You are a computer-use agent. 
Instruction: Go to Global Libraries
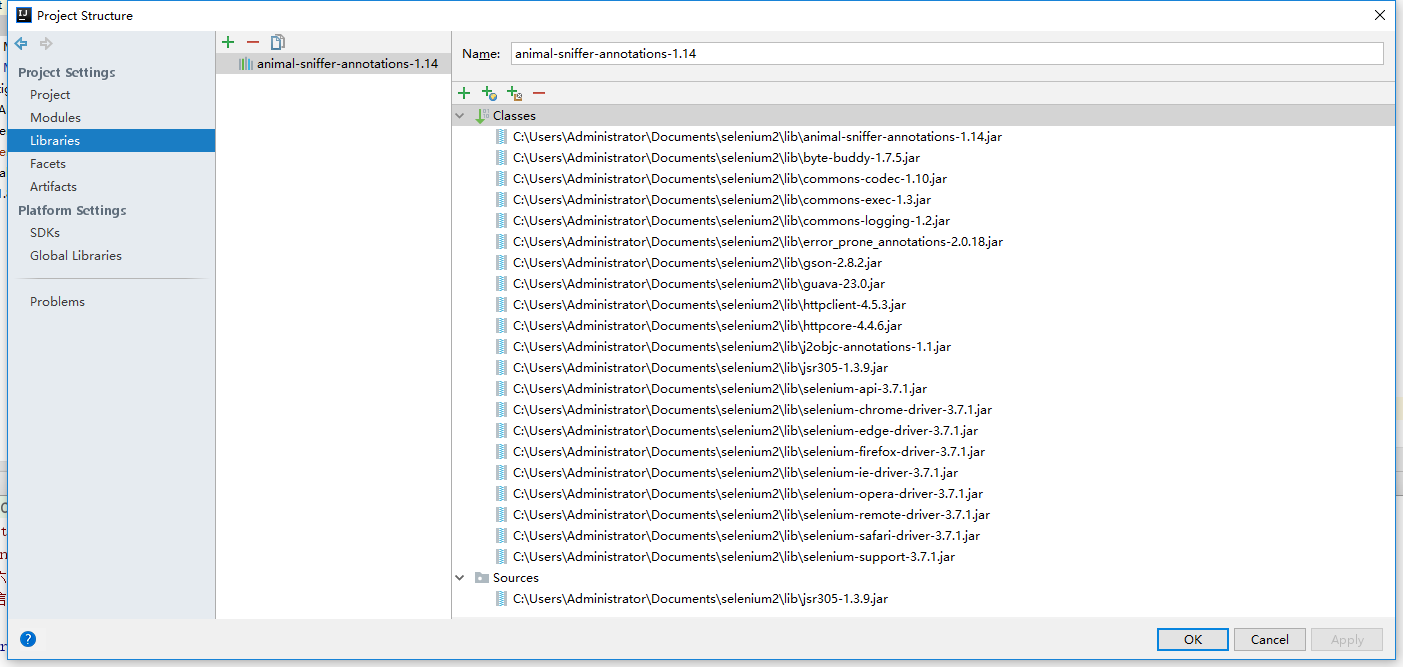(76, 256)
